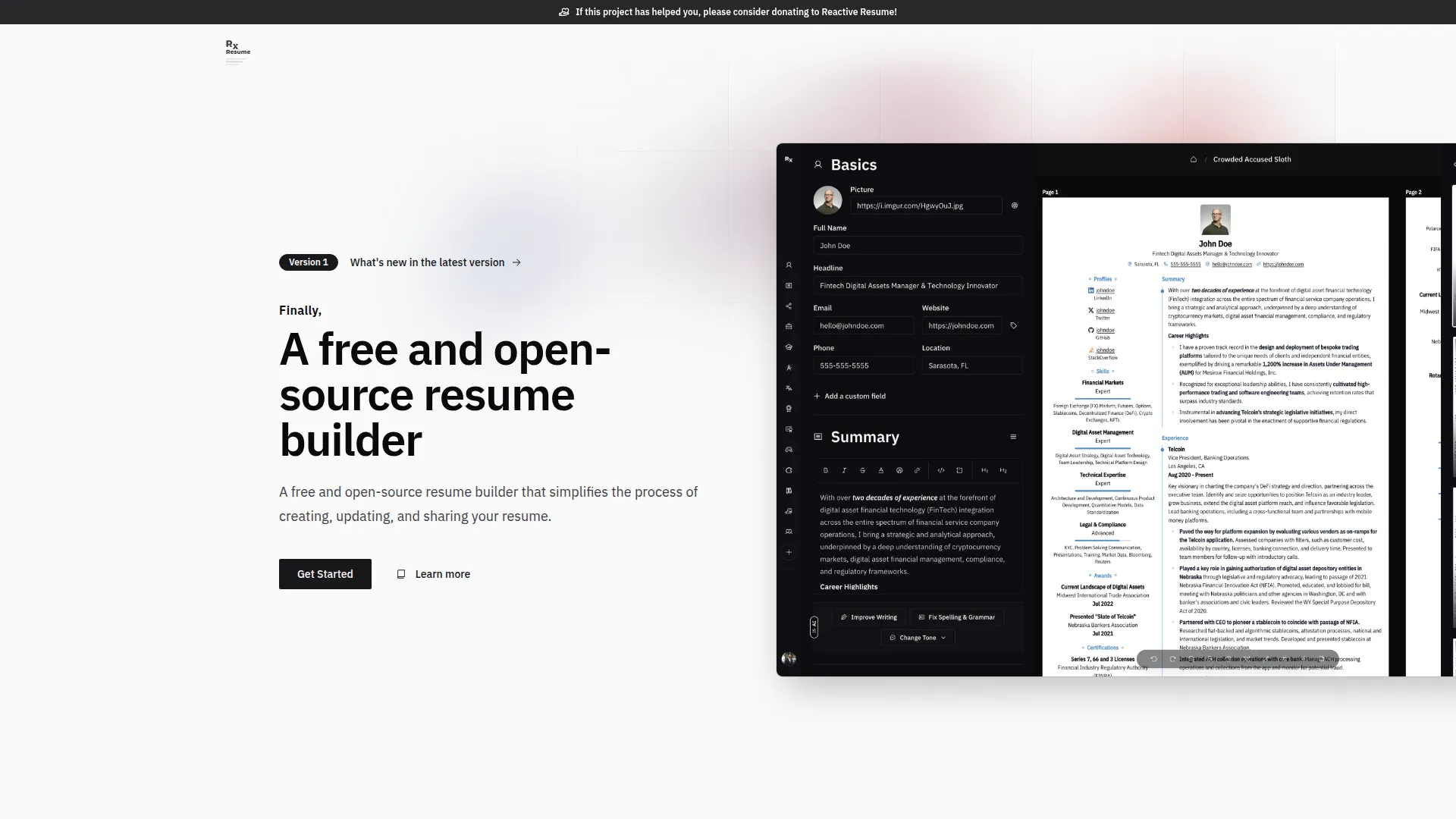This screenshot has height=819, width=1456.
Task: Focus the Email field hello@johndoe.com
Action: tap(864, 326)
